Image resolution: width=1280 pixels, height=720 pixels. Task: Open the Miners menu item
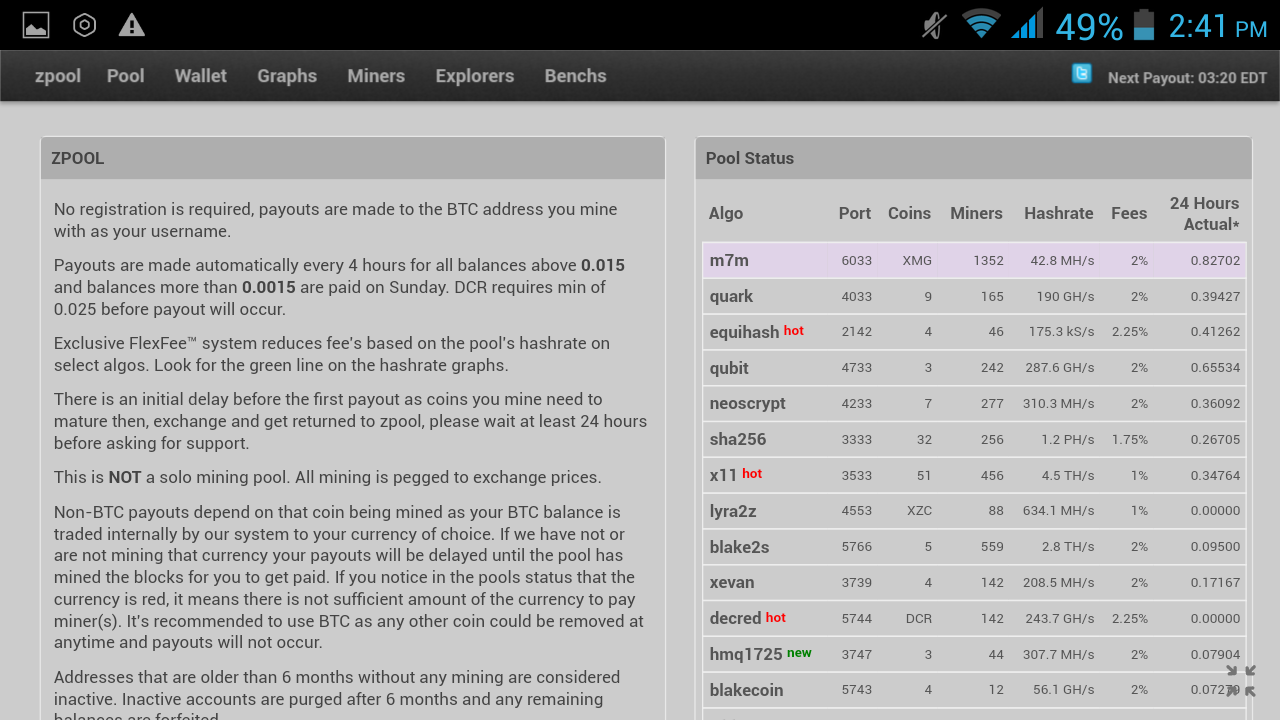[x=376, y=76]
